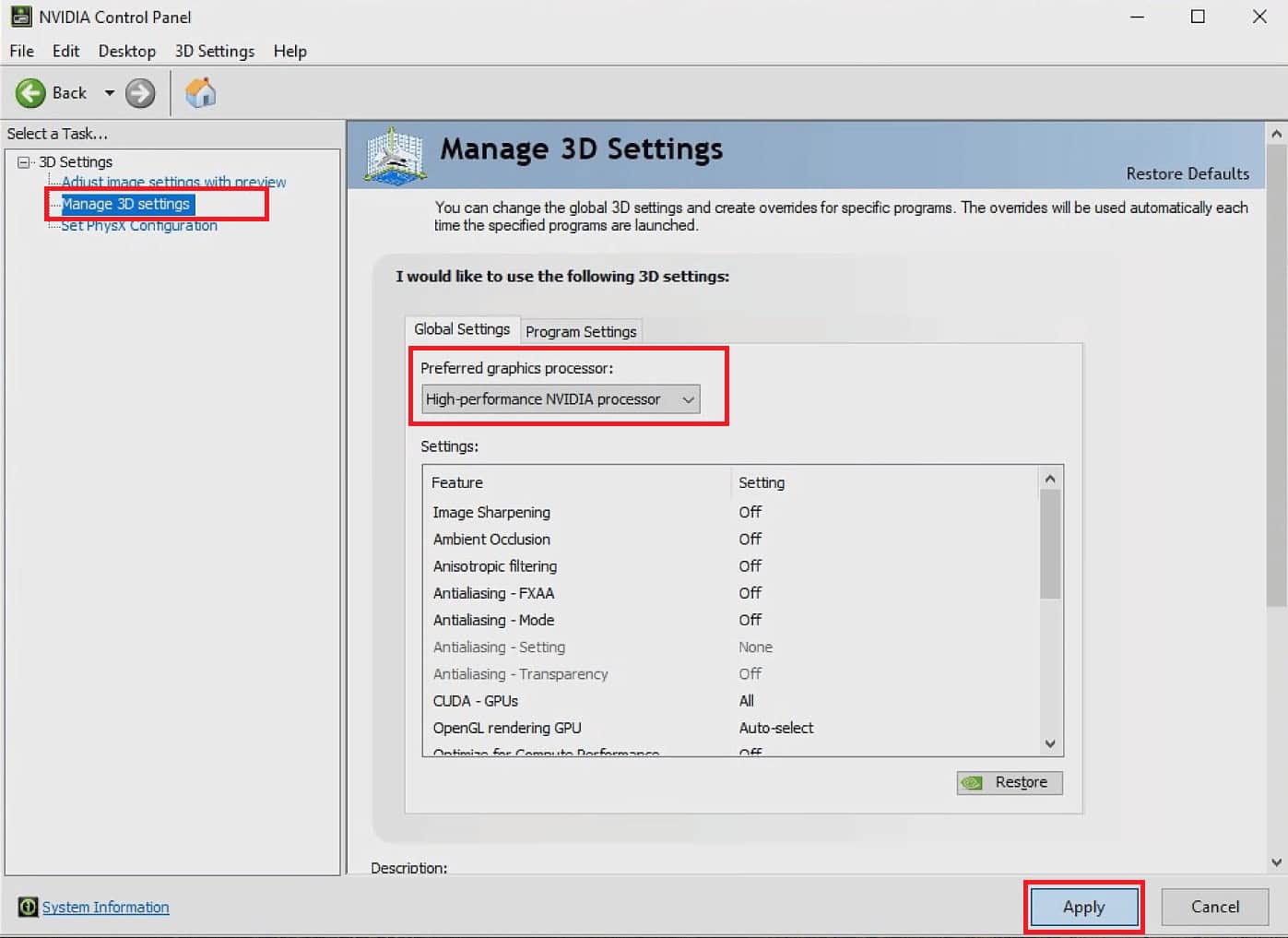This screenshot has width=1288, height=938.
Task: Open the File menu
Action: point(21,51)
